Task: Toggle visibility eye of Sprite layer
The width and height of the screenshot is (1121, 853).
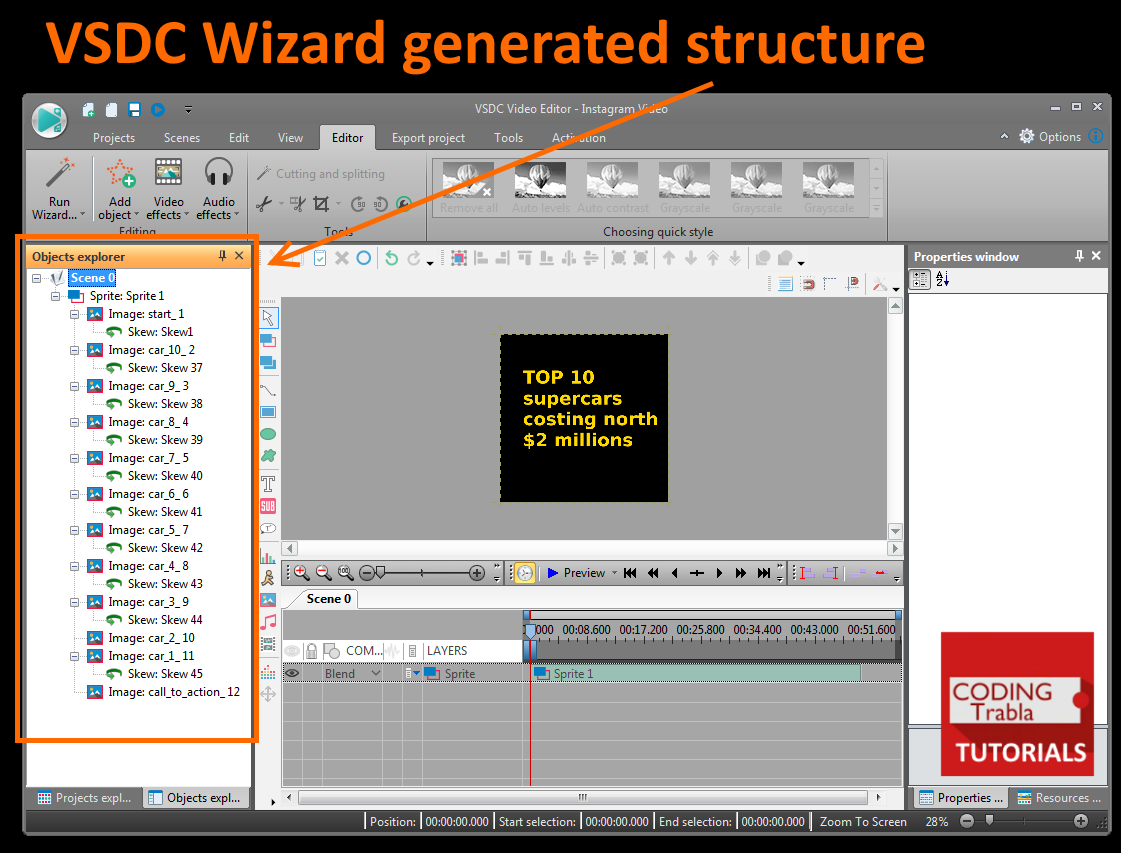Action: point(292,674)
